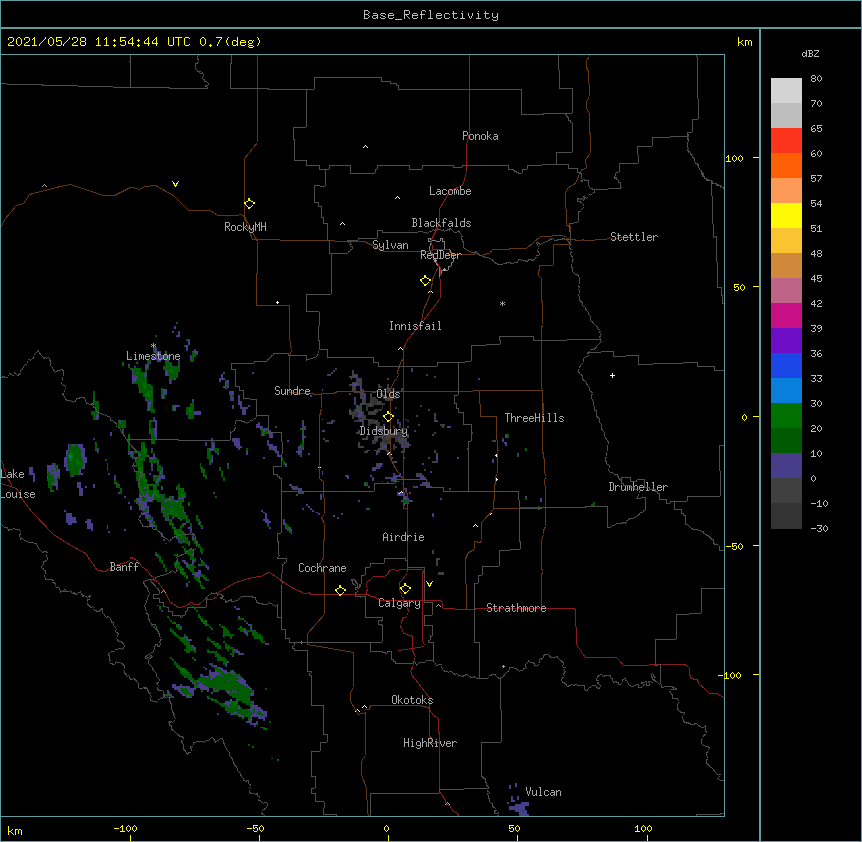The height and width of the screenshot is (842, 862).
Task: Select the yellow V marker east of Calgary
Action: (429, 584)
